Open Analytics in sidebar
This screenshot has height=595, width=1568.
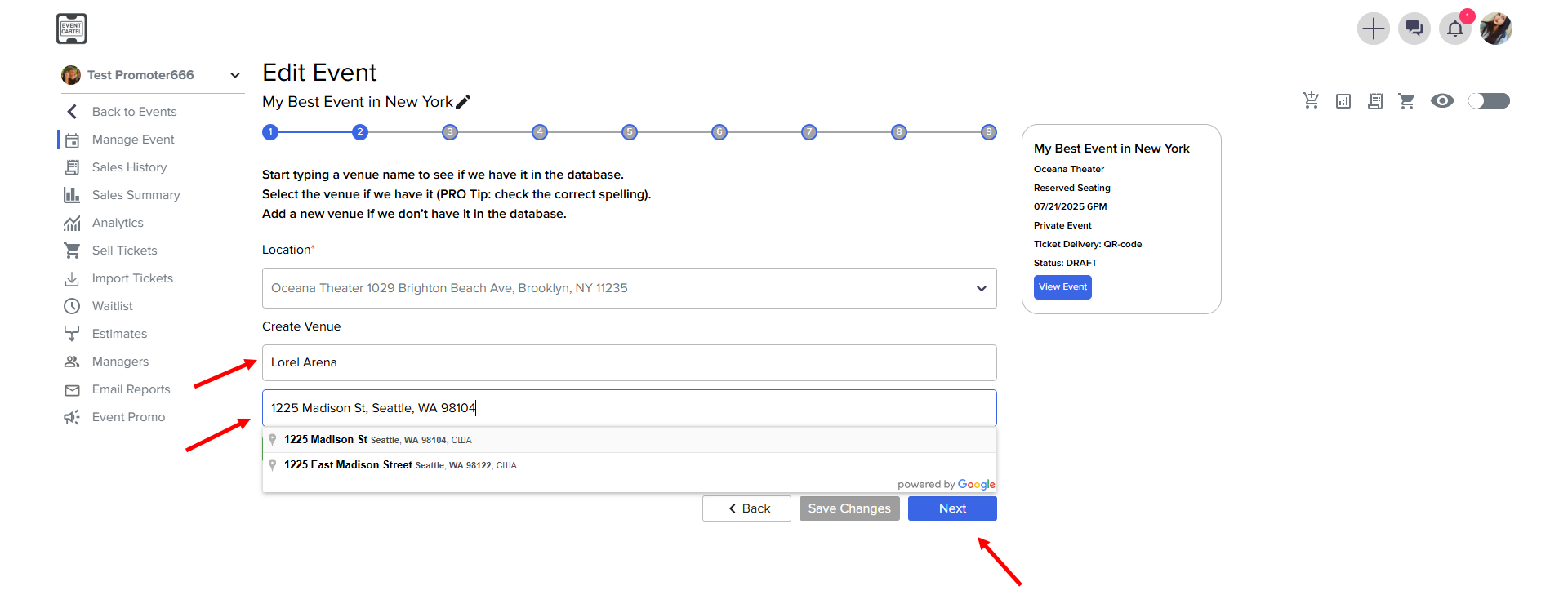click(x=118, y=223)
